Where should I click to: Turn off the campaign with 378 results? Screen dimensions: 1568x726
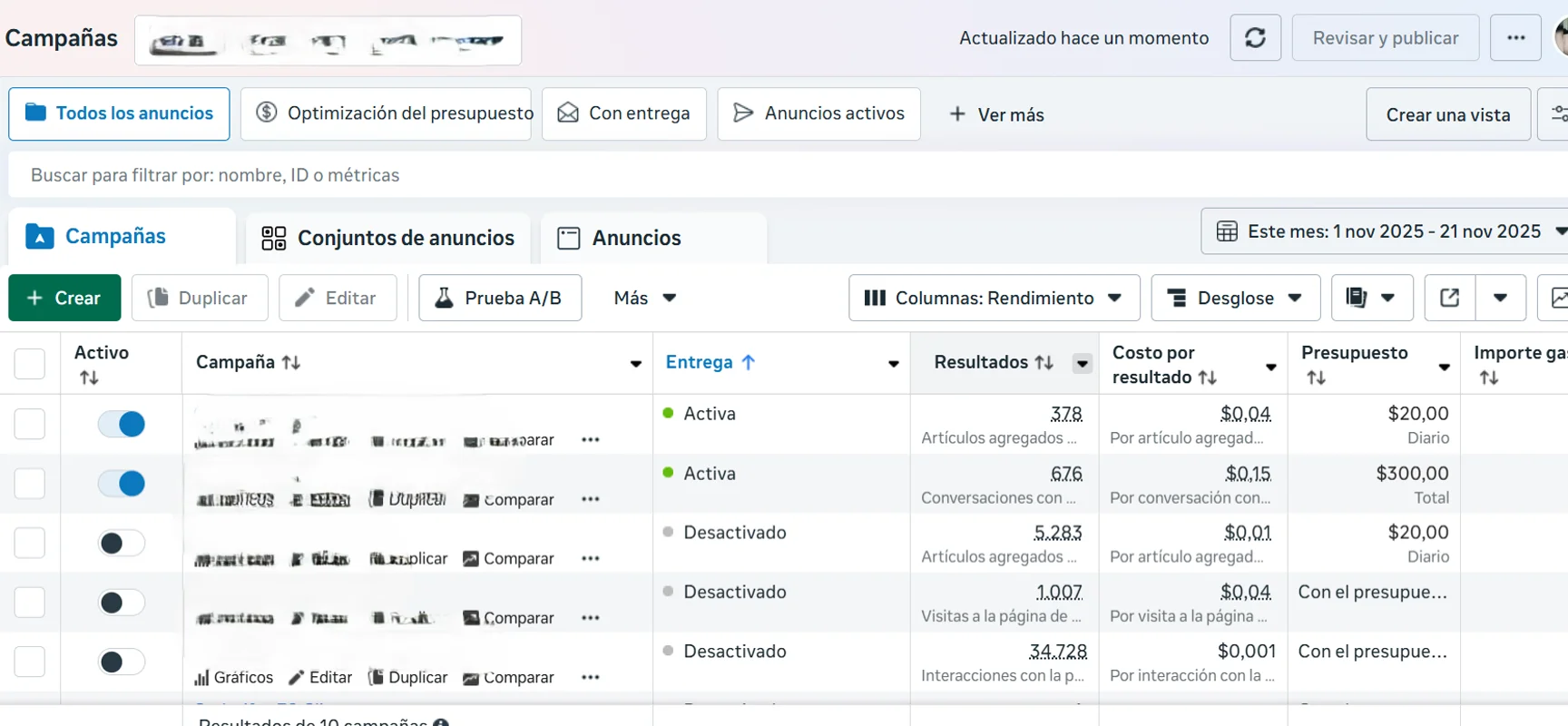point(122,424)
